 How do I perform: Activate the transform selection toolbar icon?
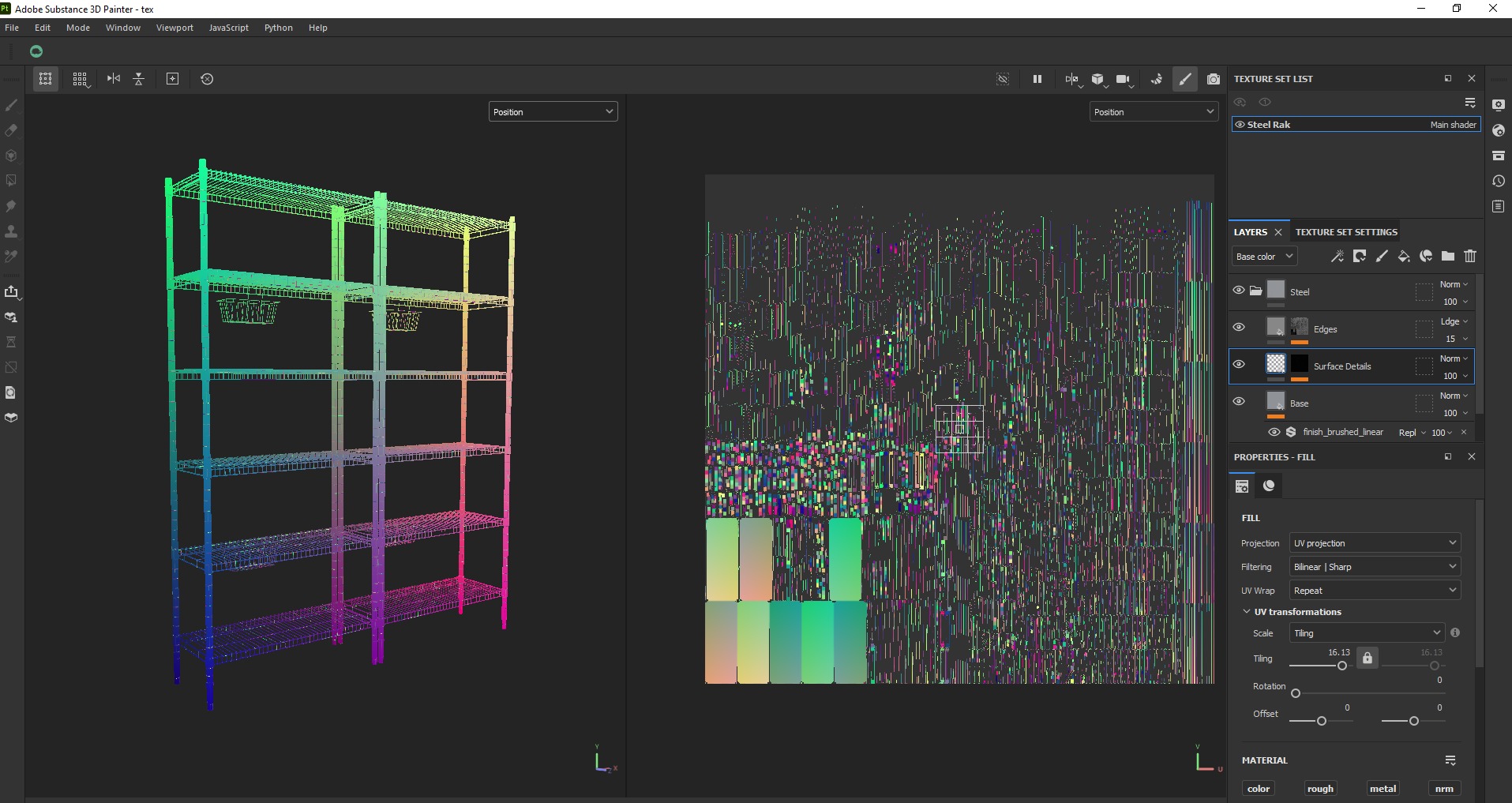pyautogui.click(x=46, y=79)
